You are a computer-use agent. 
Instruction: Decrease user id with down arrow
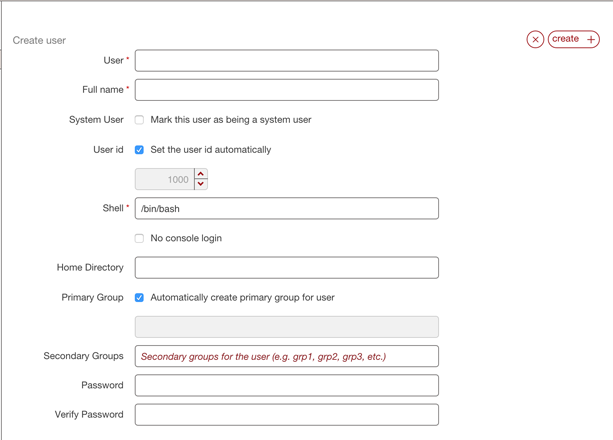[x=201, y=184]
